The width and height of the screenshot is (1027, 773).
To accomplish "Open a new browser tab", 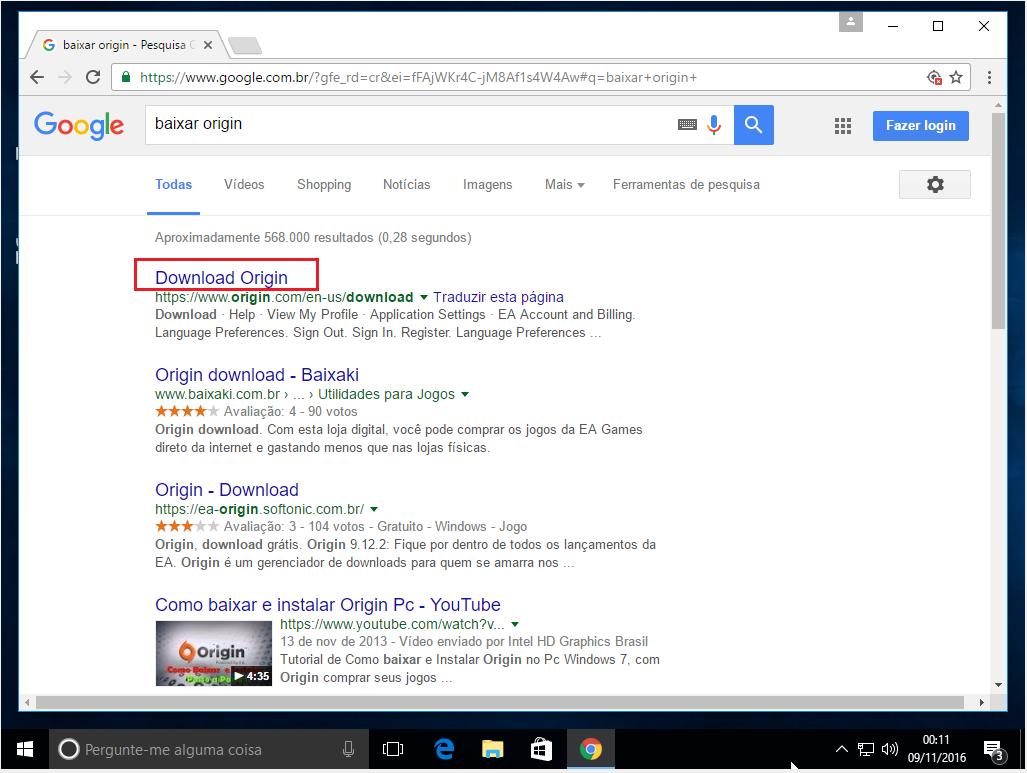I will pyautogui.click(x=245, y=45).
